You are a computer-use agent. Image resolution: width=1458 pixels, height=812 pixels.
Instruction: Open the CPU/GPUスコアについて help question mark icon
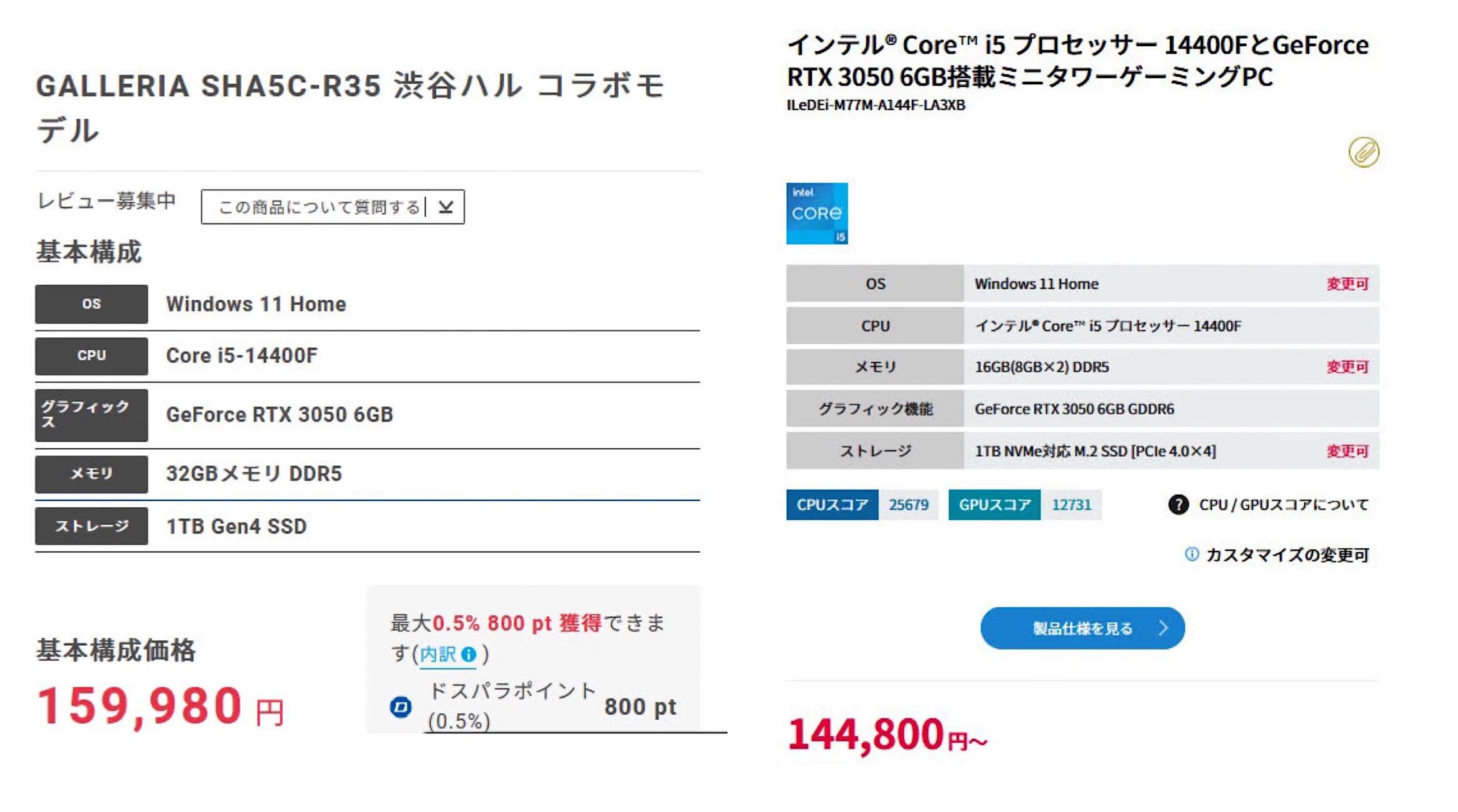(1177, 505)
